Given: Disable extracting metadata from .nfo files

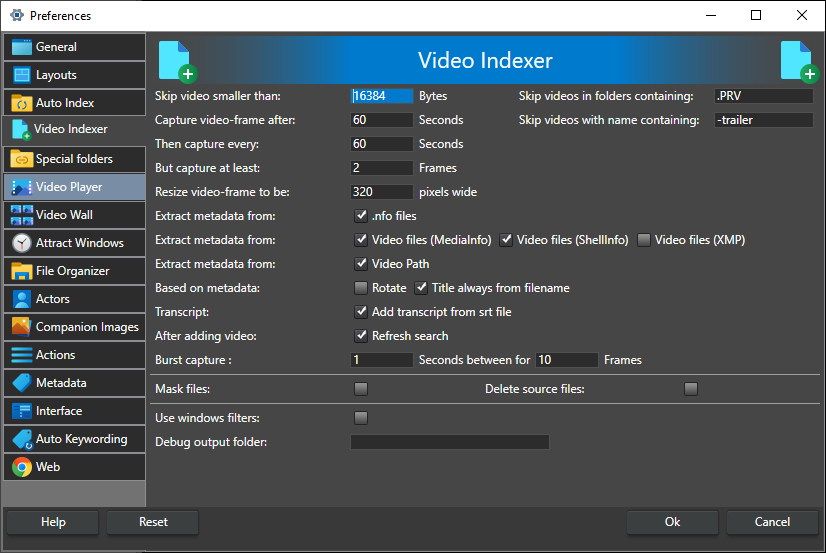Looking at the screenshot, I should coord(361,216).
